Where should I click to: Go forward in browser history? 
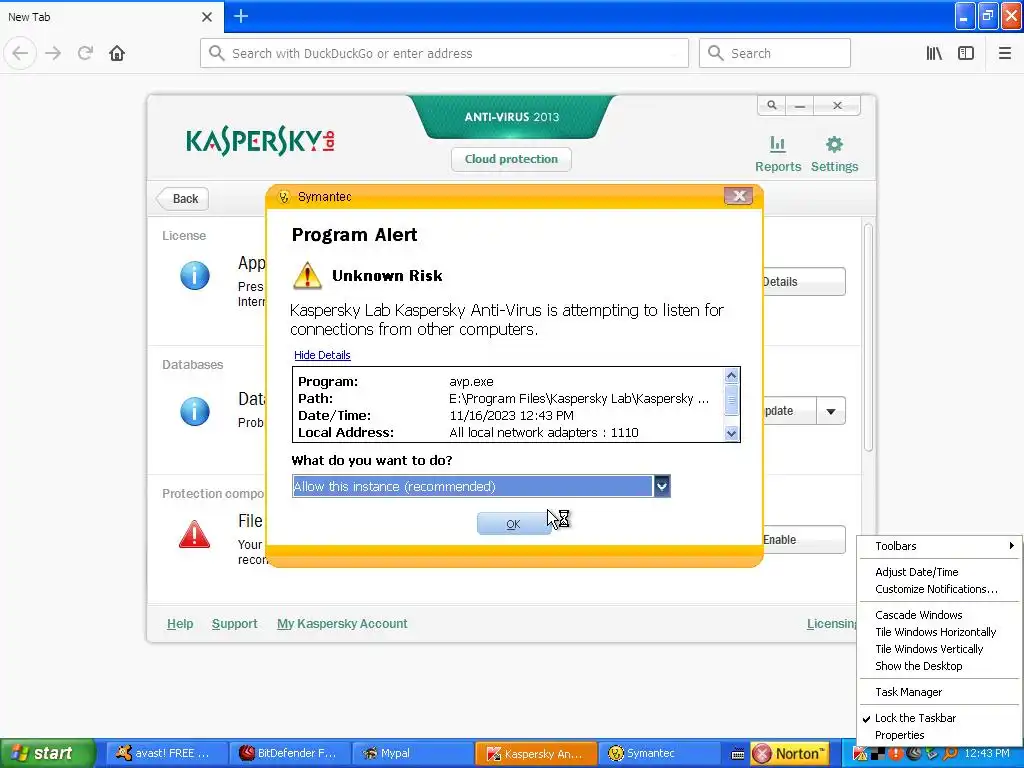coord(54,54)
